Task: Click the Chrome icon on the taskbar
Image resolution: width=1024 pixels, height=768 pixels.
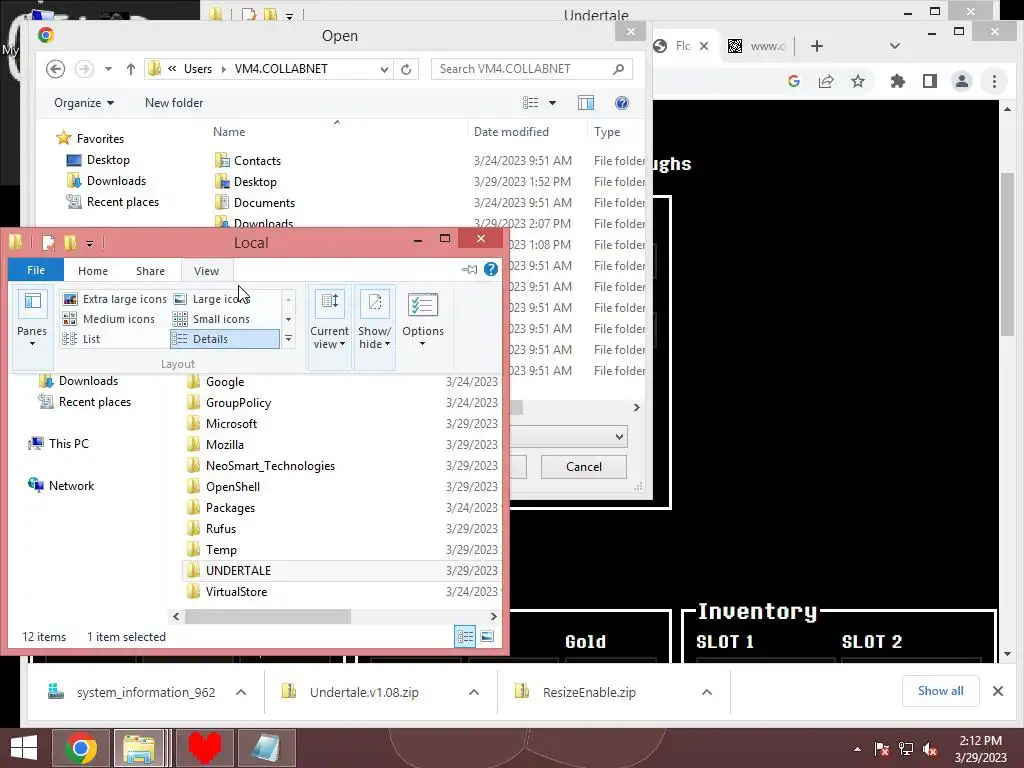Action: (81, 748)
